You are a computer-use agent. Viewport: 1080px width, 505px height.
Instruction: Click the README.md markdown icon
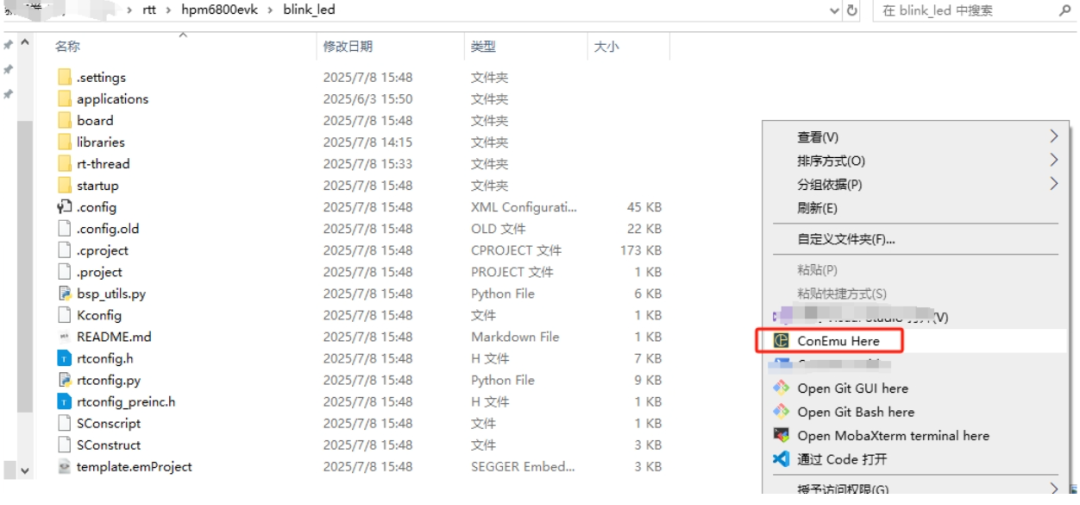(x=64, y=337)
